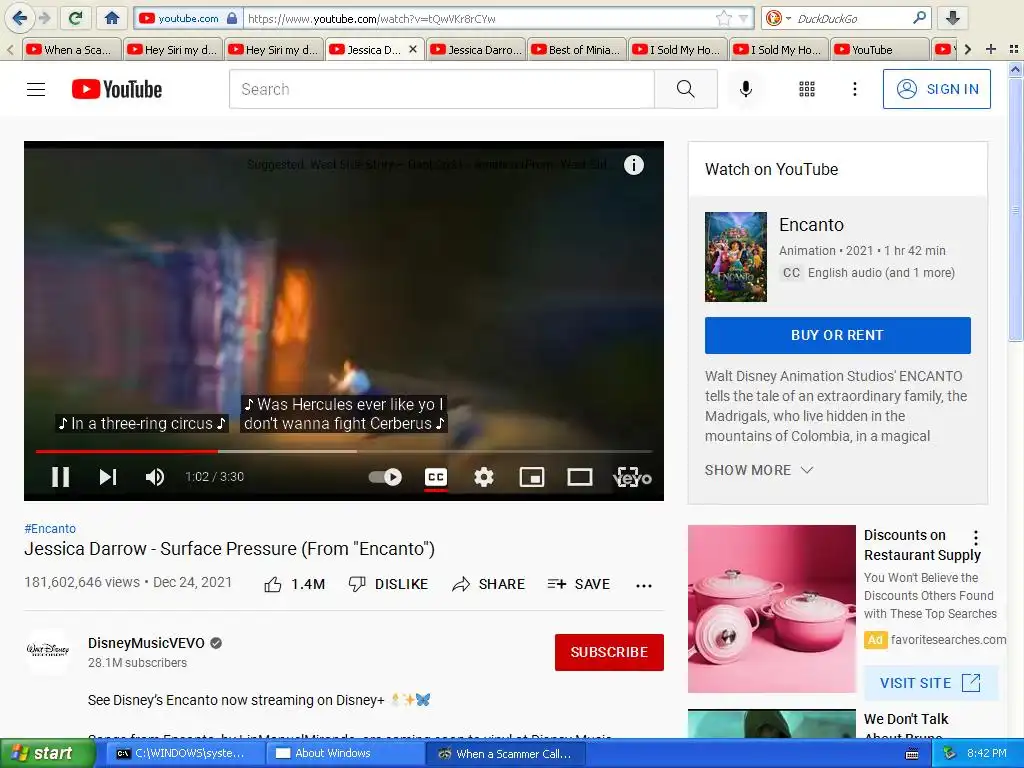
Task: Switch to 'When a Sca...' tab
Action: (72, 50)
